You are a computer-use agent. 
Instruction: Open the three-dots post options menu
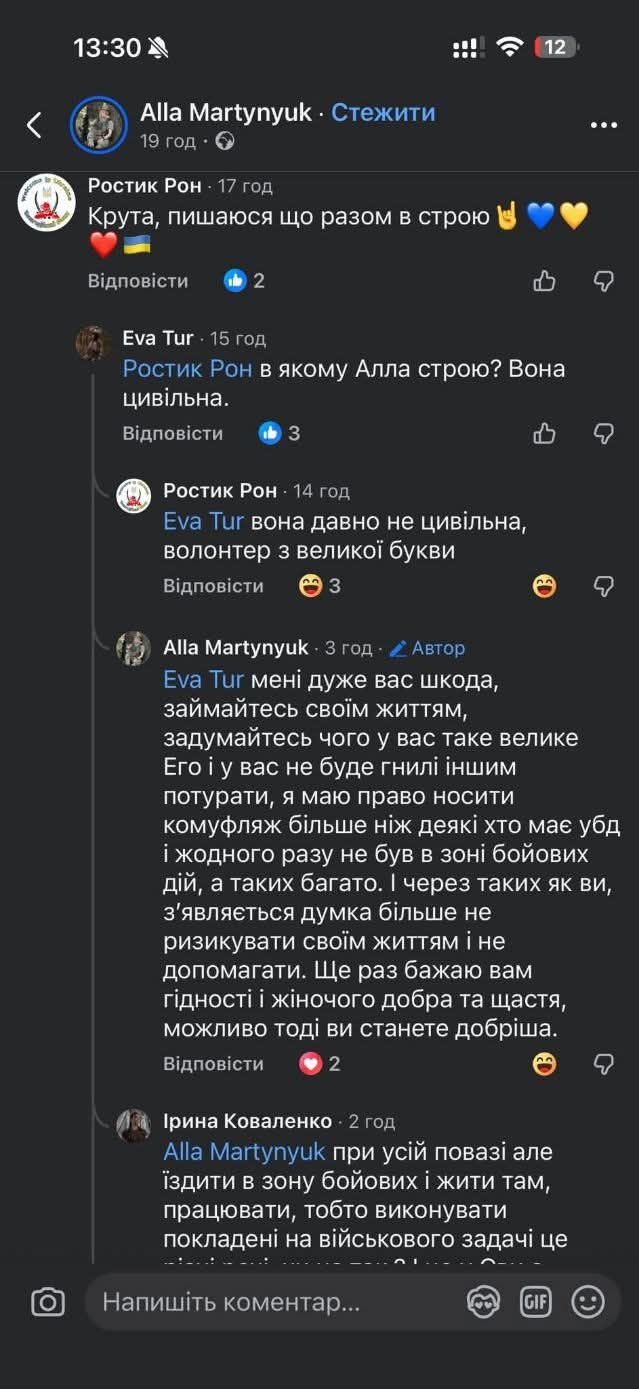(603, 125)
